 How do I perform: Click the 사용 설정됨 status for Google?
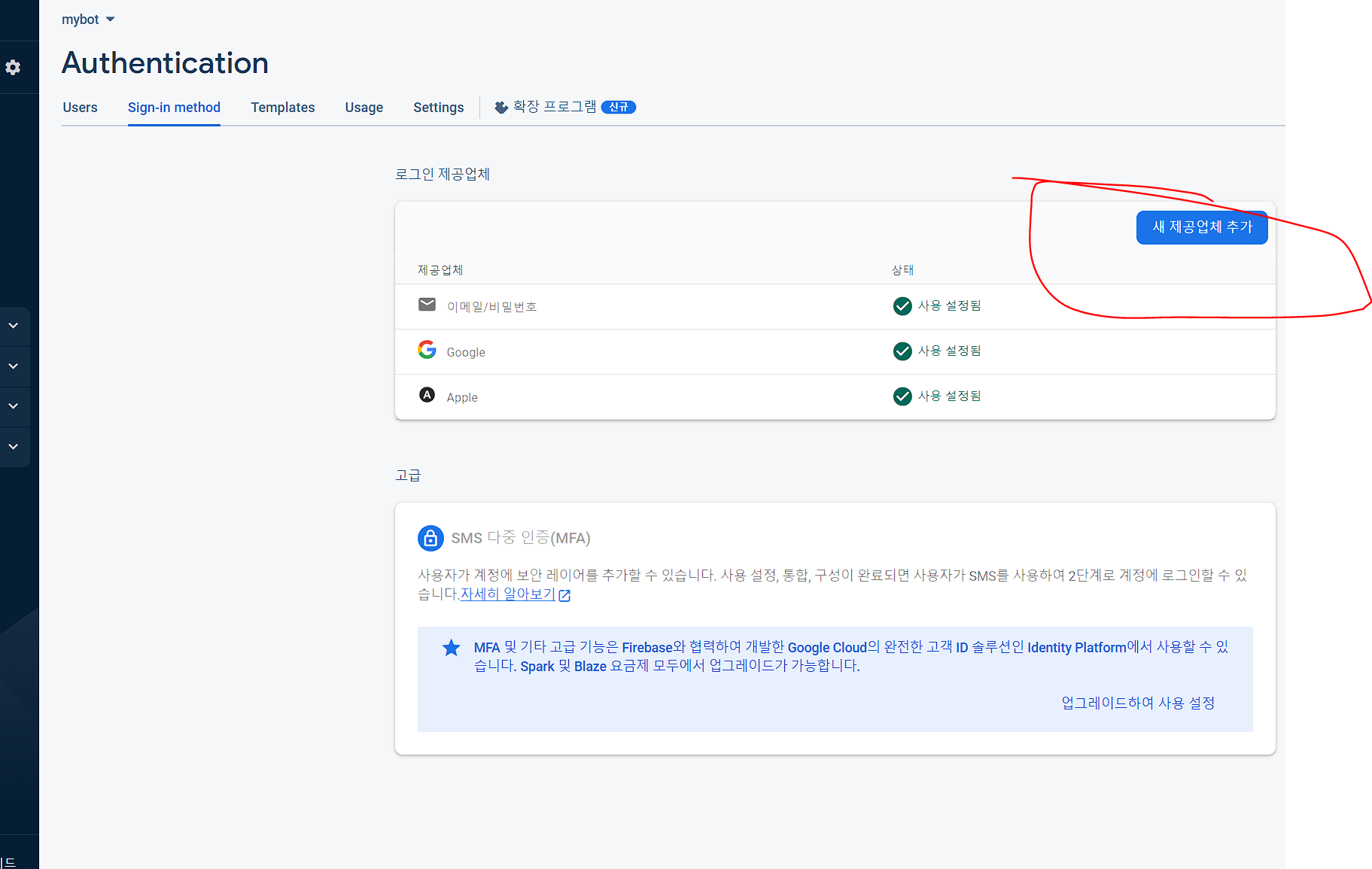tap(949, 351)
